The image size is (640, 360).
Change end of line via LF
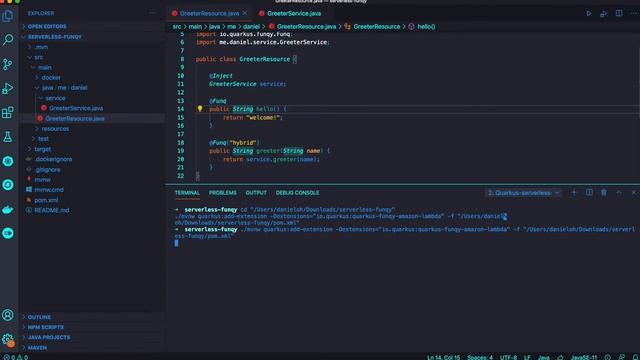pyautogui.click(x=527, y=357)
